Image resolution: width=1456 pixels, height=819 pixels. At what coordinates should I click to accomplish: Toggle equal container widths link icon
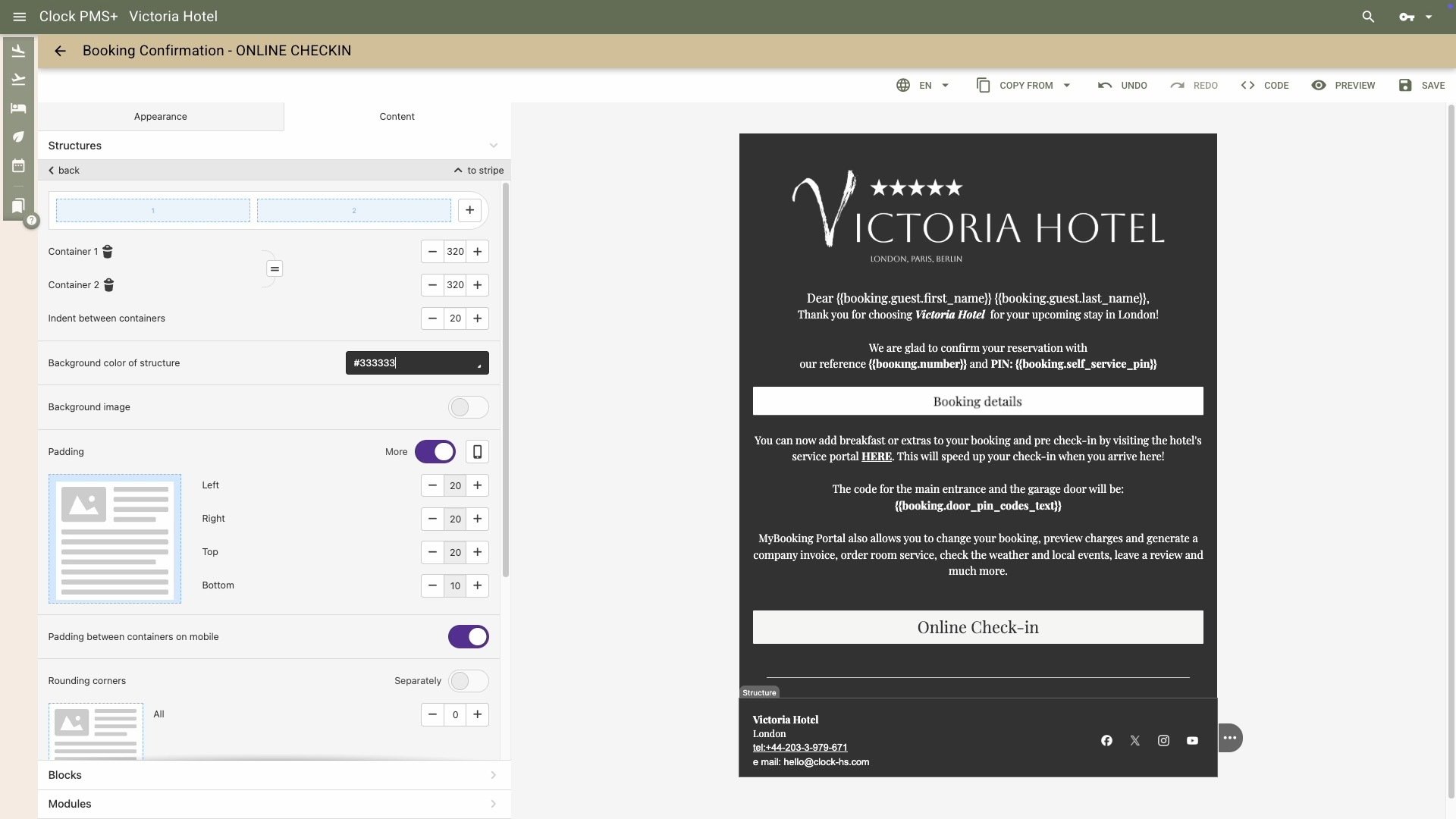point(275,268)
